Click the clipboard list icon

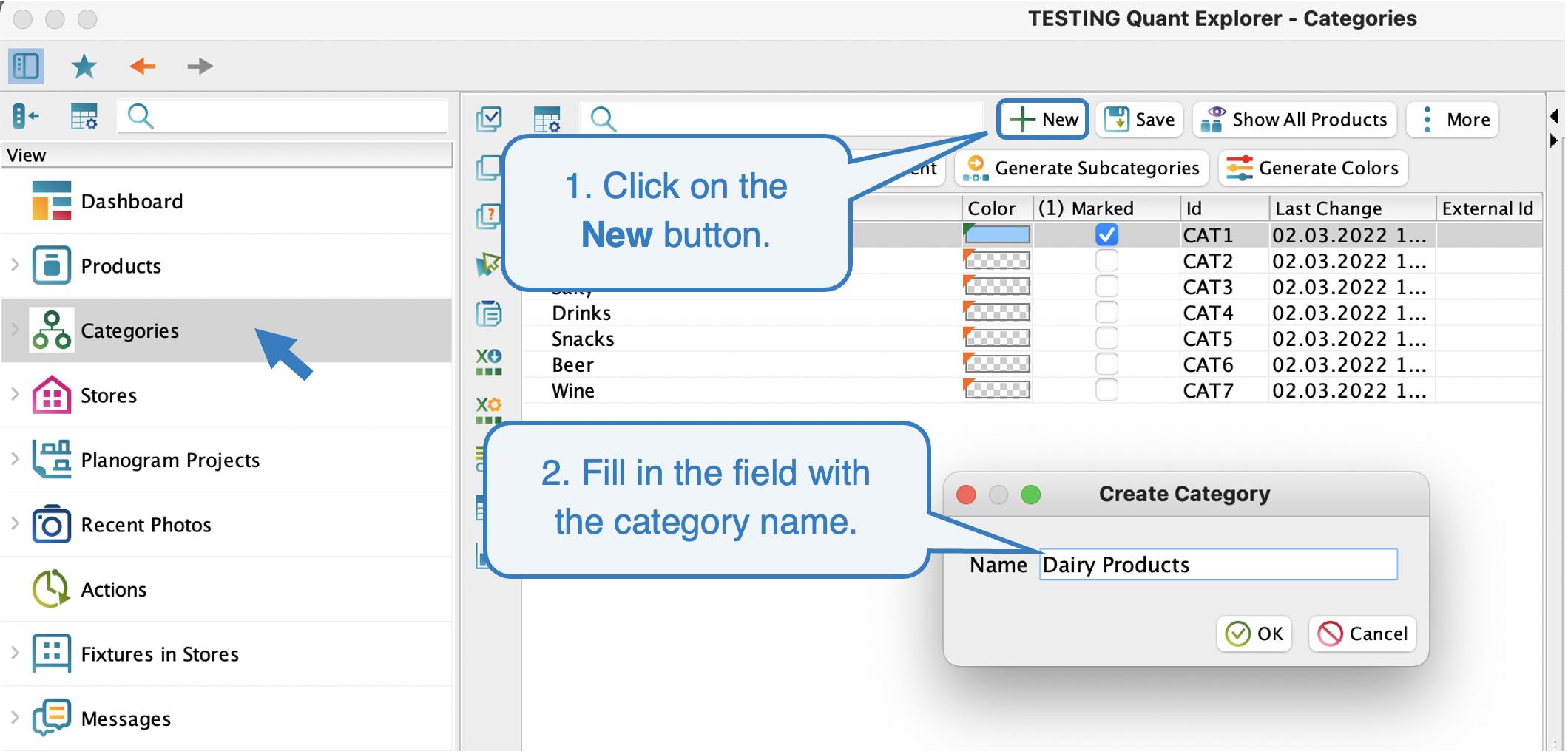point(489,313)
